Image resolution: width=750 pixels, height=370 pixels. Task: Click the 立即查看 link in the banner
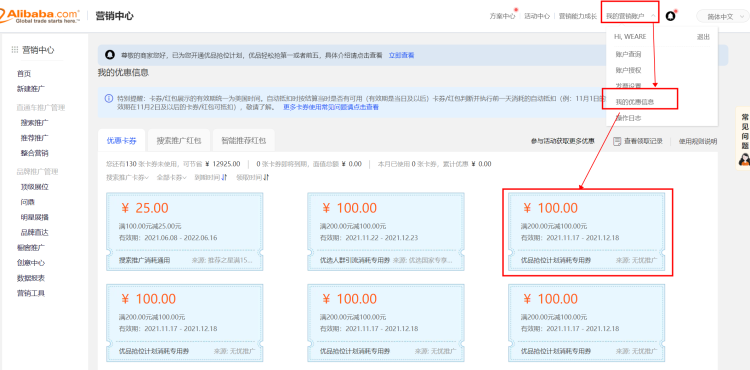[401, 55]
